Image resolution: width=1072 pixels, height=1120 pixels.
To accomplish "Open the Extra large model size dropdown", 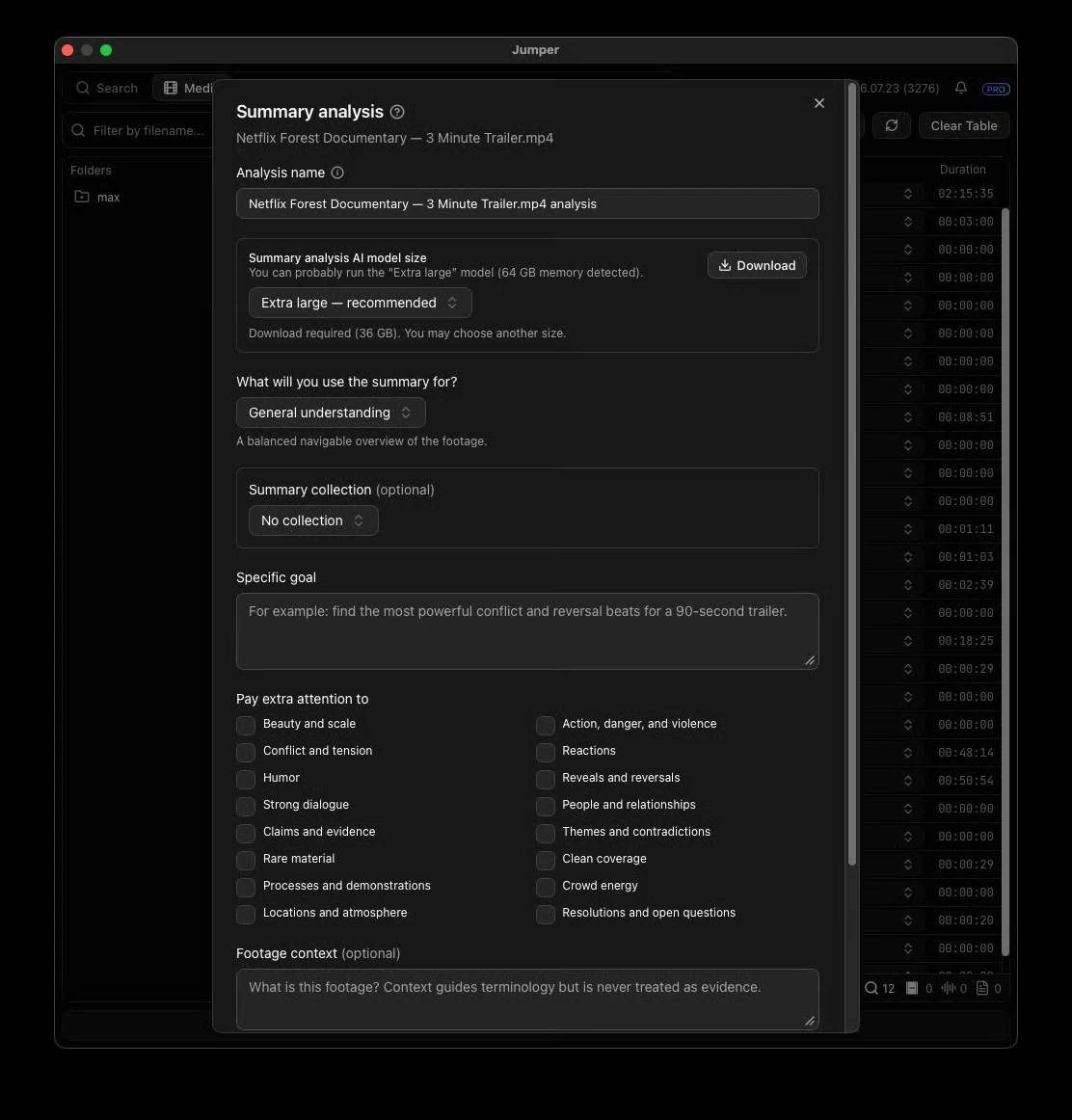I will coord(360,303).
